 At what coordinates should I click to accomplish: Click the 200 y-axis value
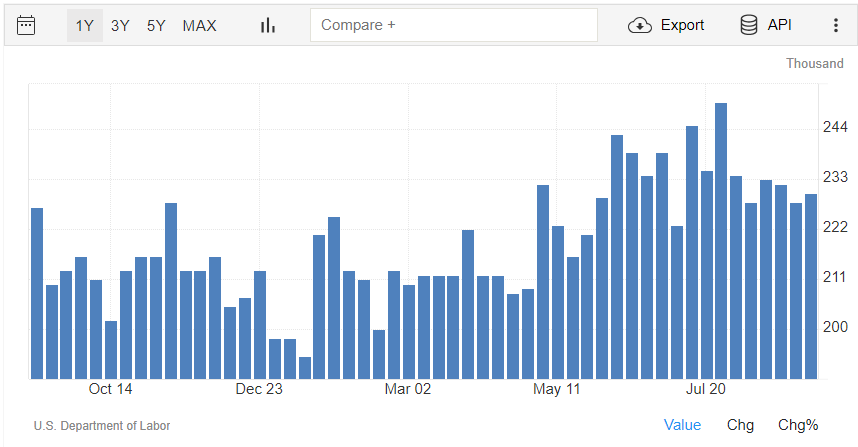(x=836, y=327)
